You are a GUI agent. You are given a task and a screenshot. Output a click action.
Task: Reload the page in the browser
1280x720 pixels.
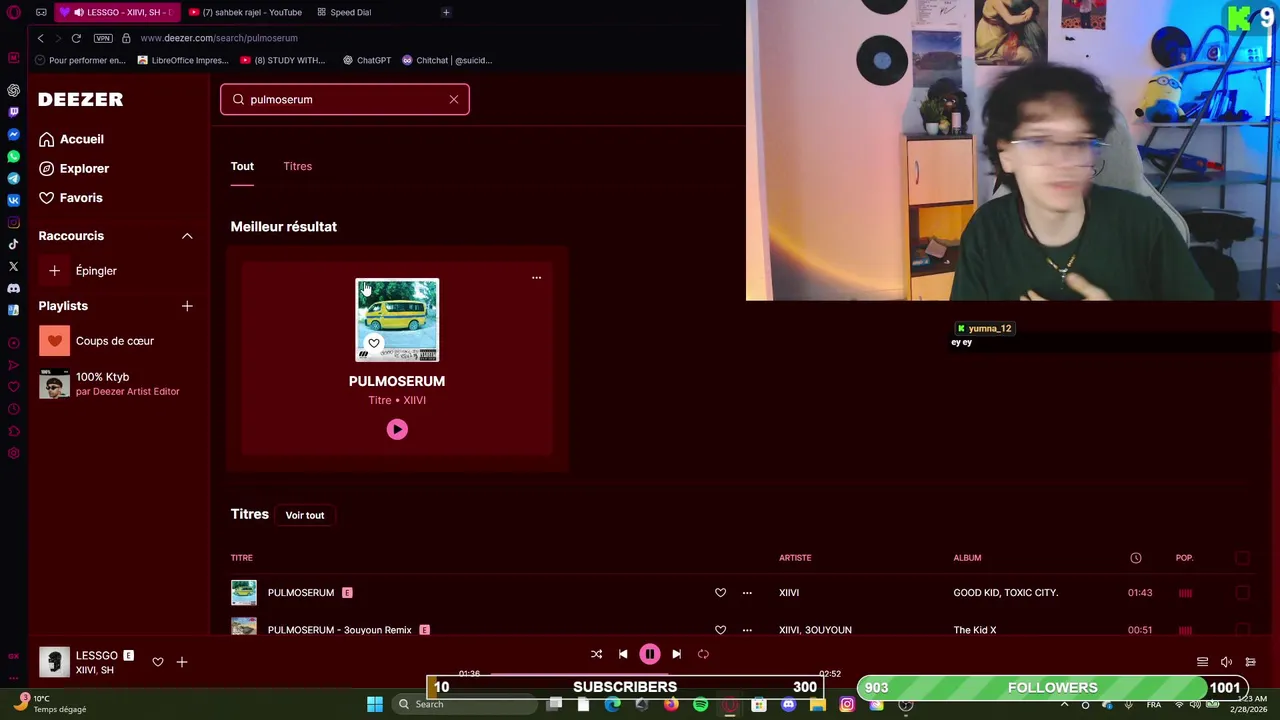click(76, 38)
